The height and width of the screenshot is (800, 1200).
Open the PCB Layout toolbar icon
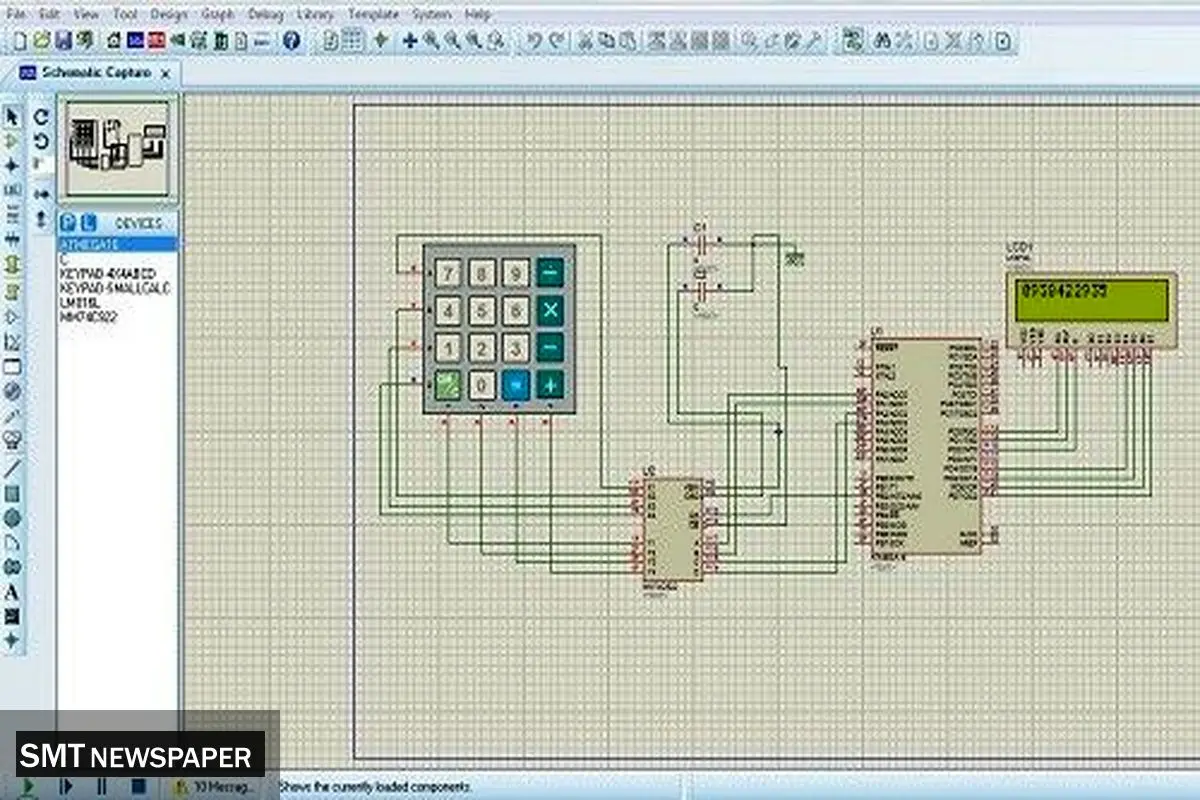click(156, 41)
